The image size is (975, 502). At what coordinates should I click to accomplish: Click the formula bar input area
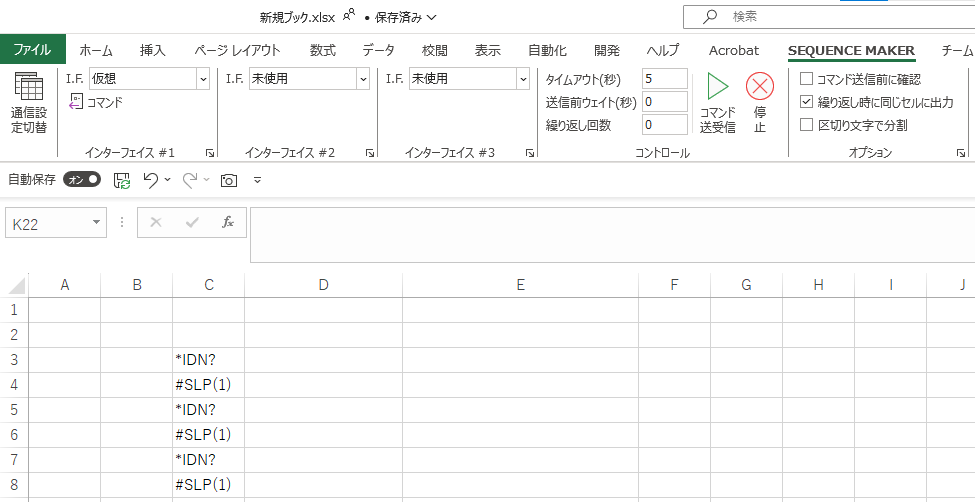point(612,235)
